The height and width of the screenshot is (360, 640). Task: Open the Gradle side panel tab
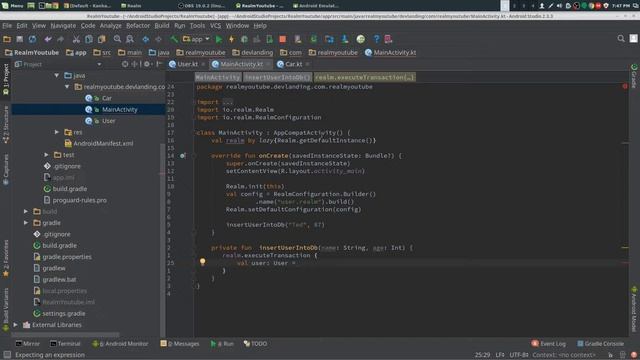[634, 76]
